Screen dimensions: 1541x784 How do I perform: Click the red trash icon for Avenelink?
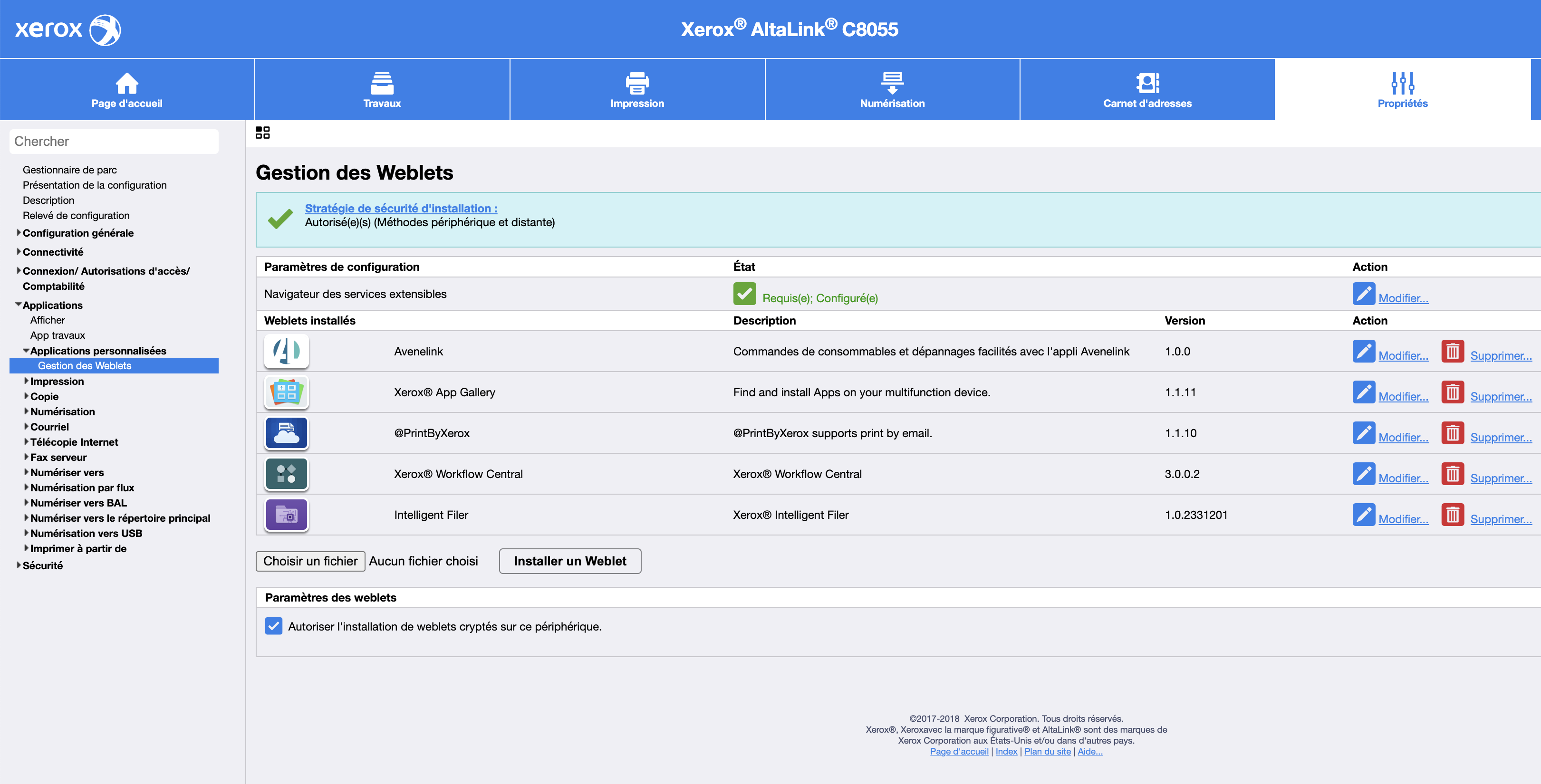[x=1453, y=351]
